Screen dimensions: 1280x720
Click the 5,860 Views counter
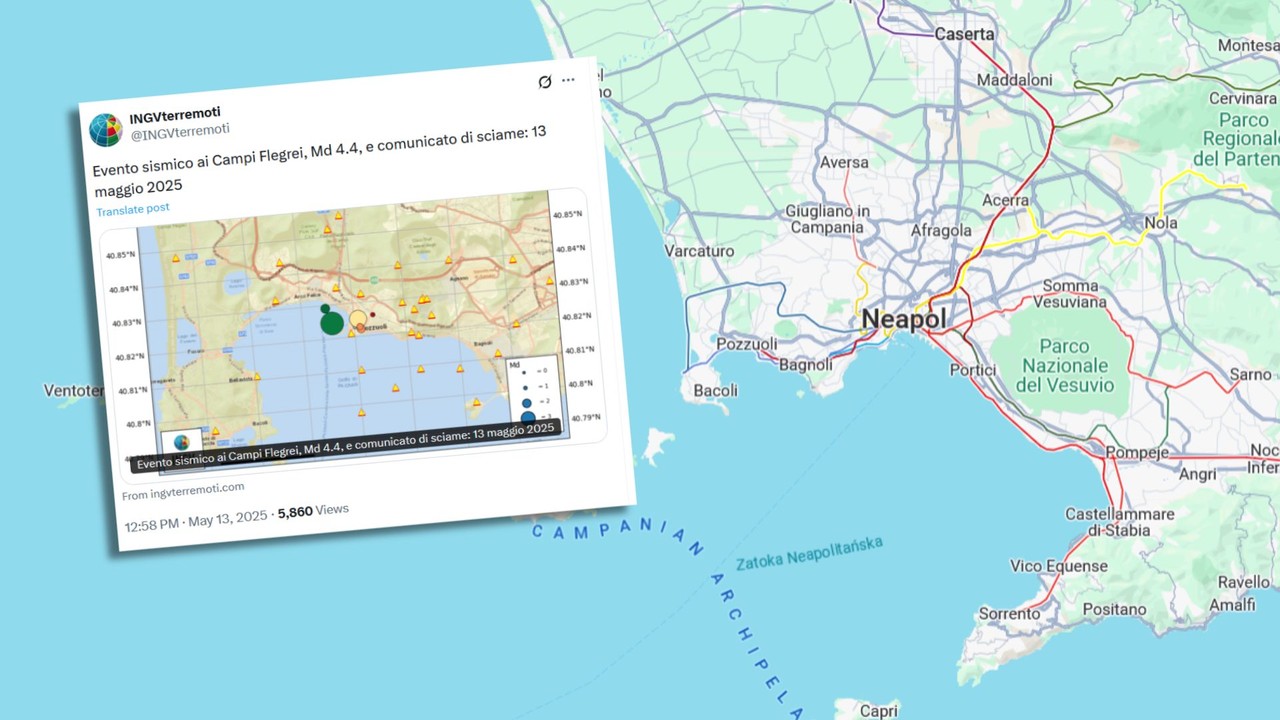[x=313, y=511]
